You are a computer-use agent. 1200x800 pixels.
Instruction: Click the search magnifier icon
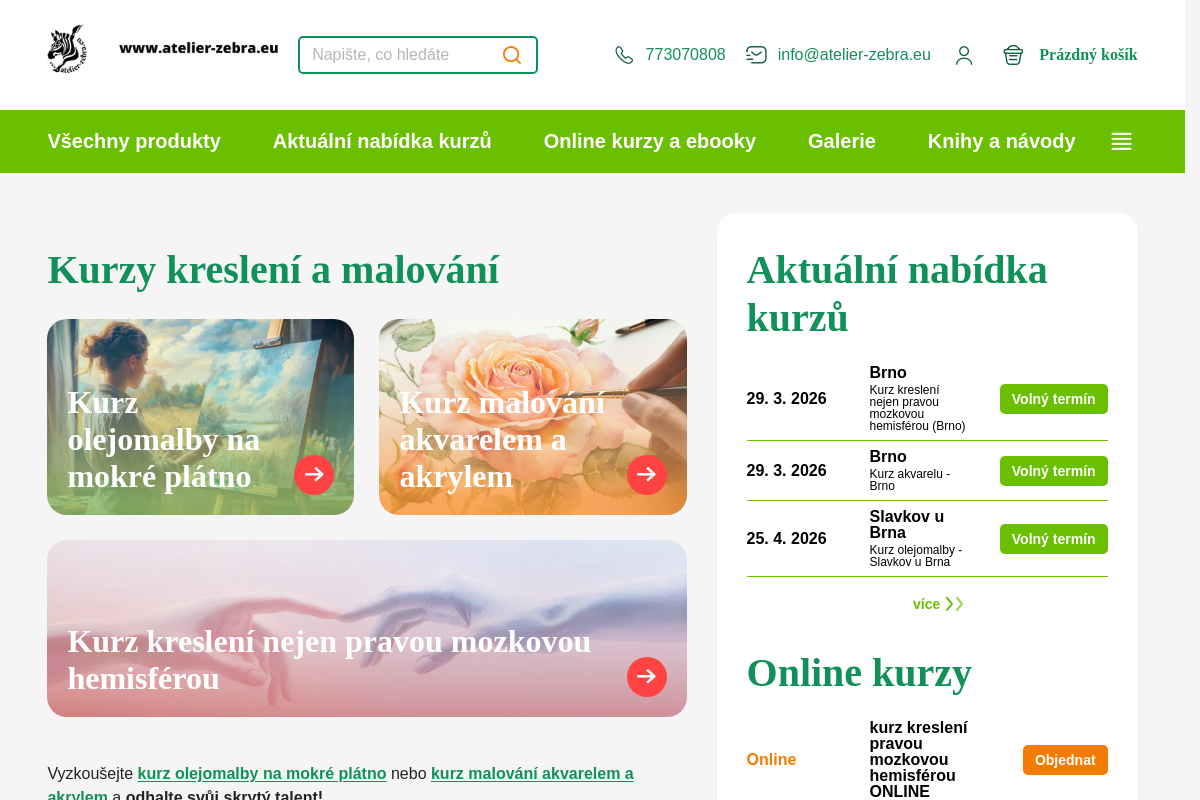512,55
